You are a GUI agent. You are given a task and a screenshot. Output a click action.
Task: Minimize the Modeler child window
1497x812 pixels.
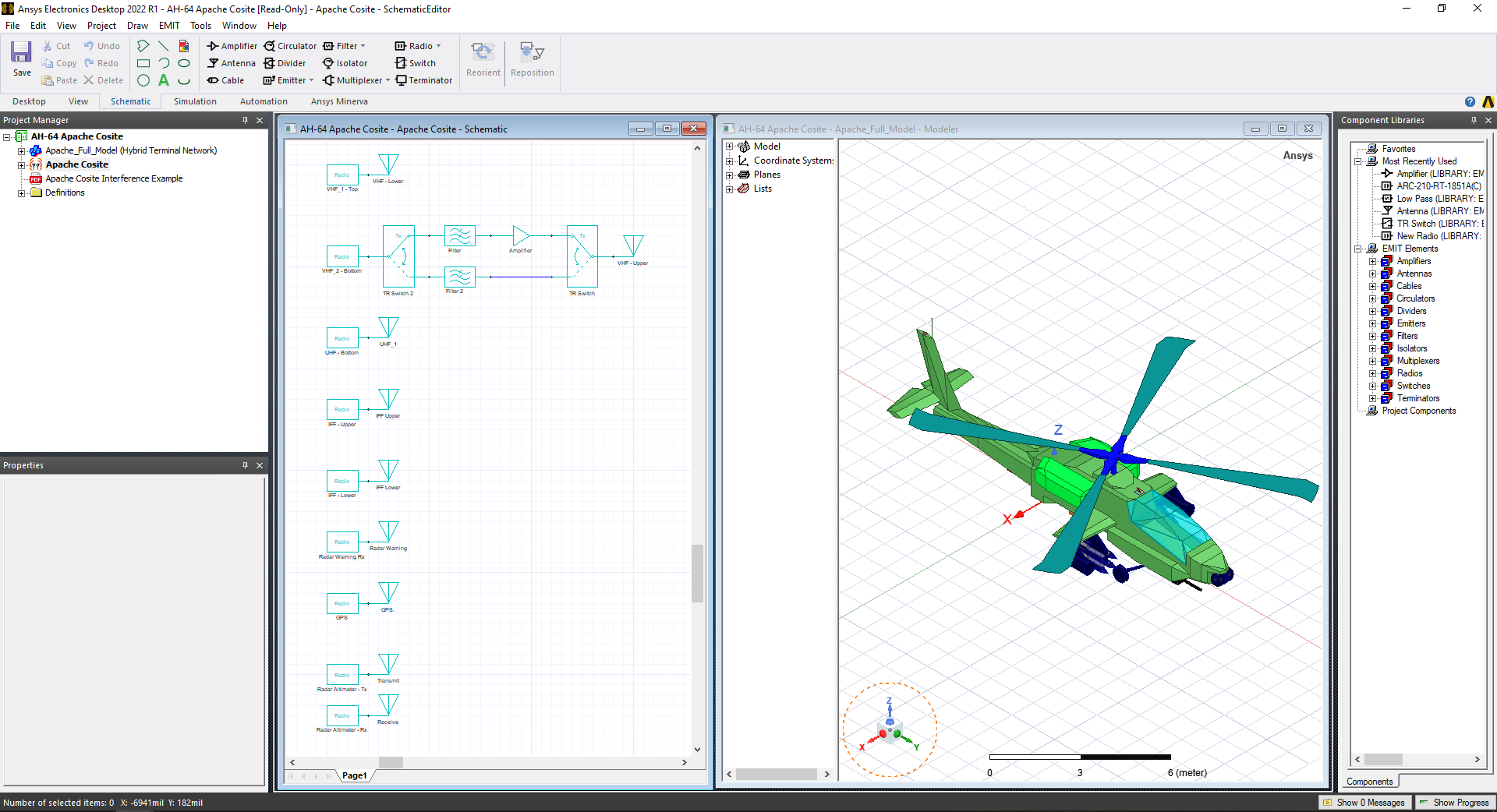[x=1255, y=129]
